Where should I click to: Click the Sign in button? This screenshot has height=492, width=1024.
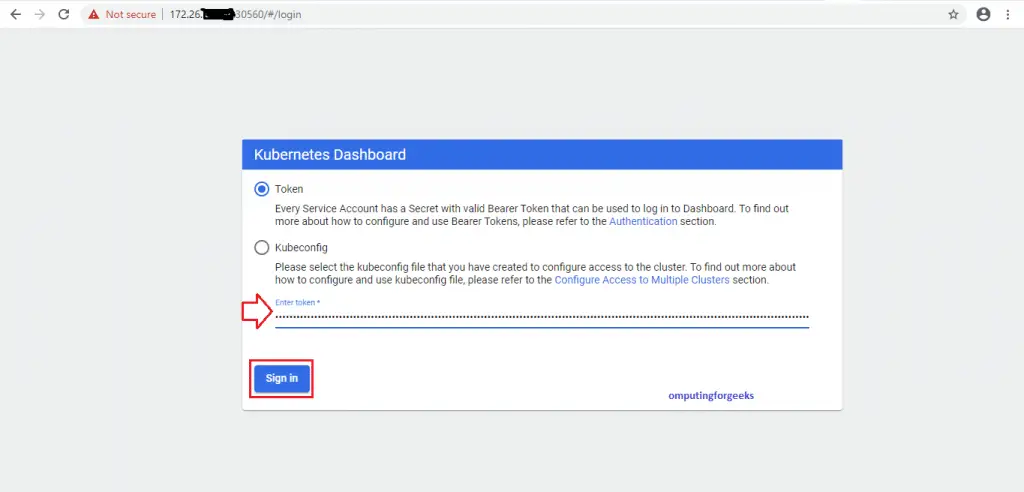(281, 378)
